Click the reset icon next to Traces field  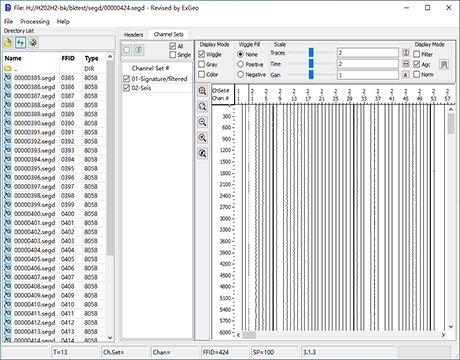pos(406,53)
